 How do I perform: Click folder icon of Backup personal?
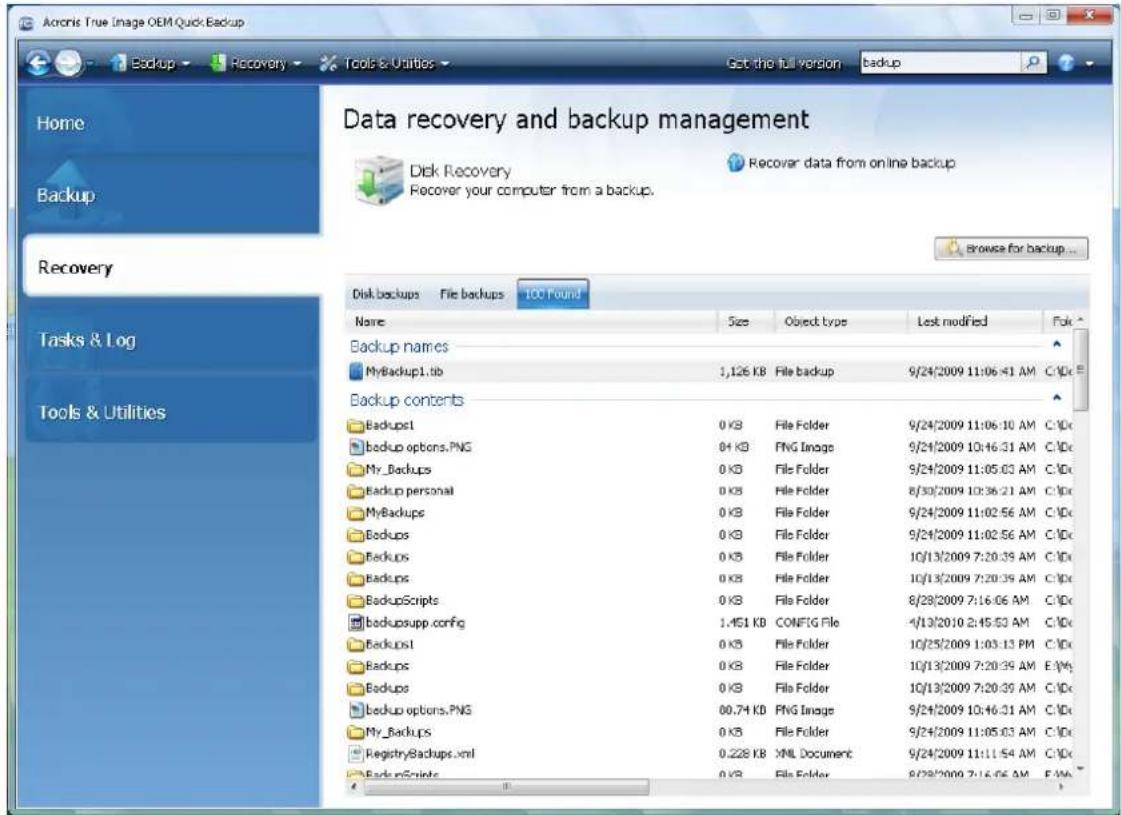(355, 492)
